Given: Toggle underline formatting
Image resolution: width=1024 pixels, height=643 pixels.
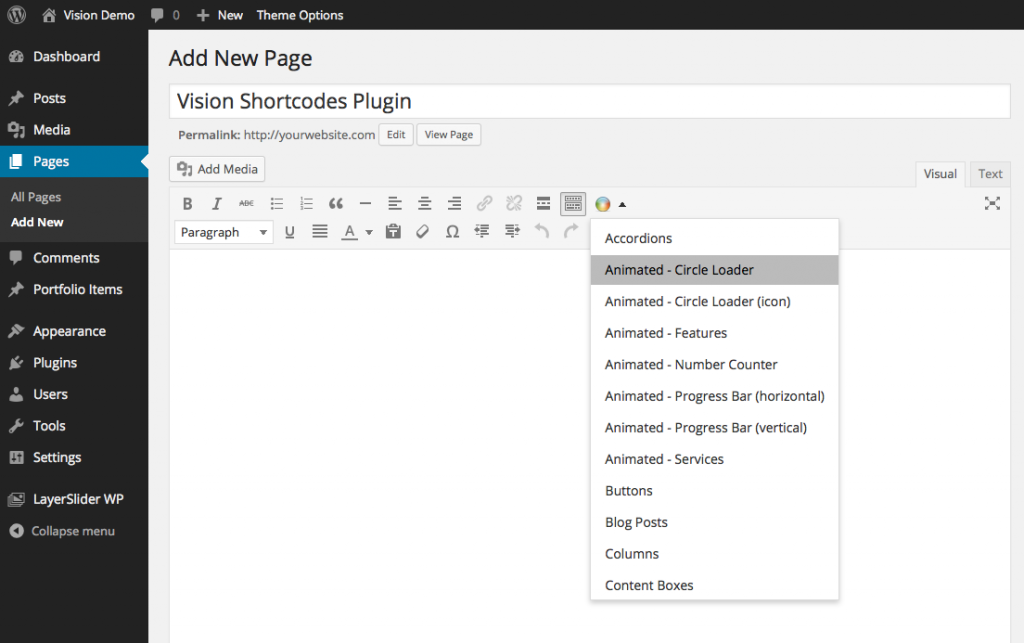Looking at the screenshot, I should click(x=289, y=232).
